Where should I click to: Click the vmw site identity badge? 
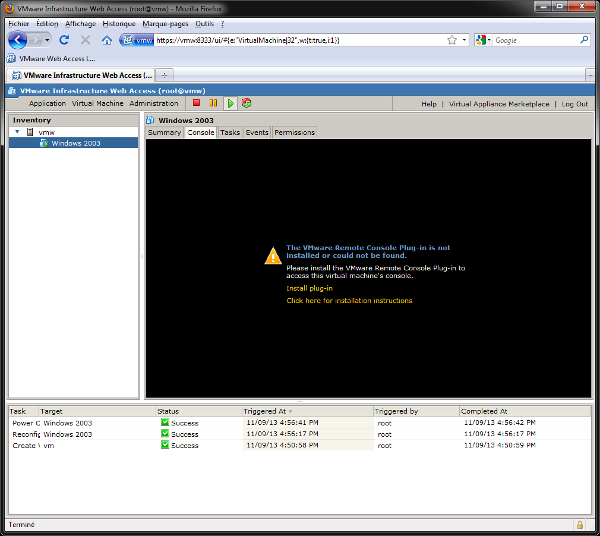tap(137, 40)
